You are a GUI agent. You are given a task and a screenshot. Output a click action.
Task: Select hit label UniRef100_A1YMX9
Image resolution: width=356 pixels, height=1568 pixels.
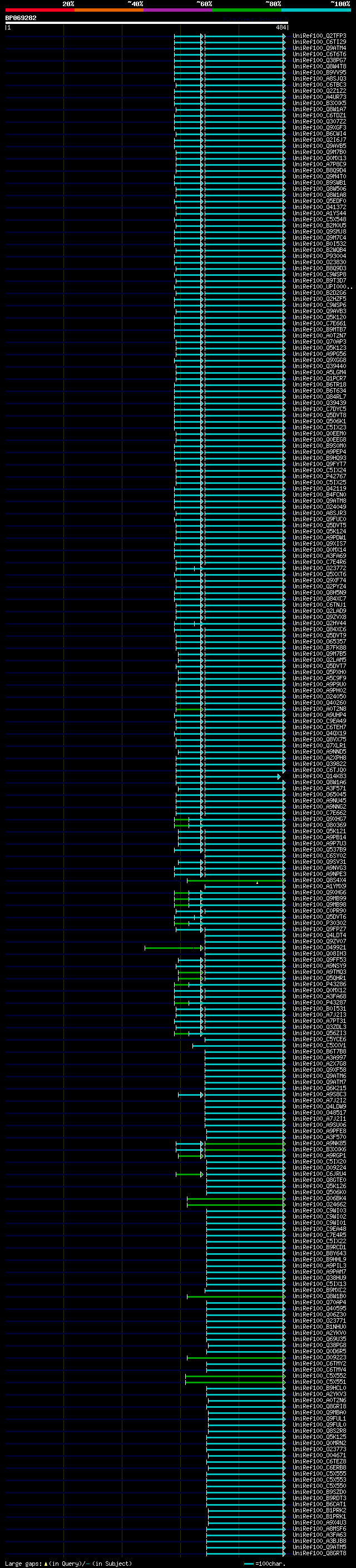click(319, 886)
